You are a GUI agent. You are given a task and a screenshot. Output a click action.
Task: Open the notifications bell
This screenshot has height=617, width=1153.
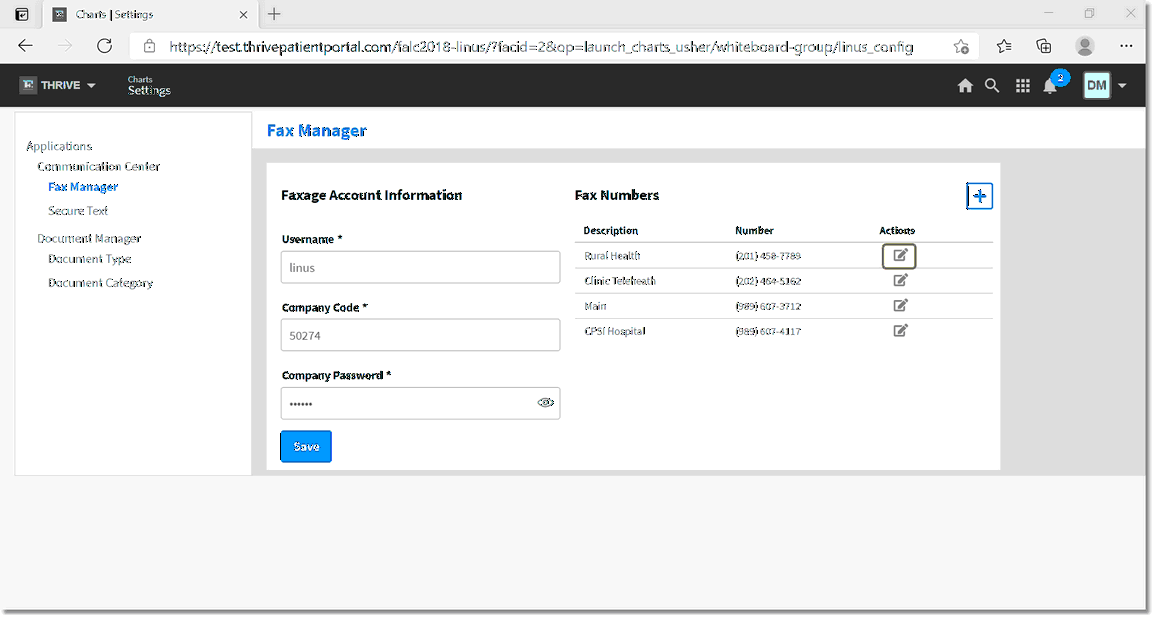coord(1050,86)
